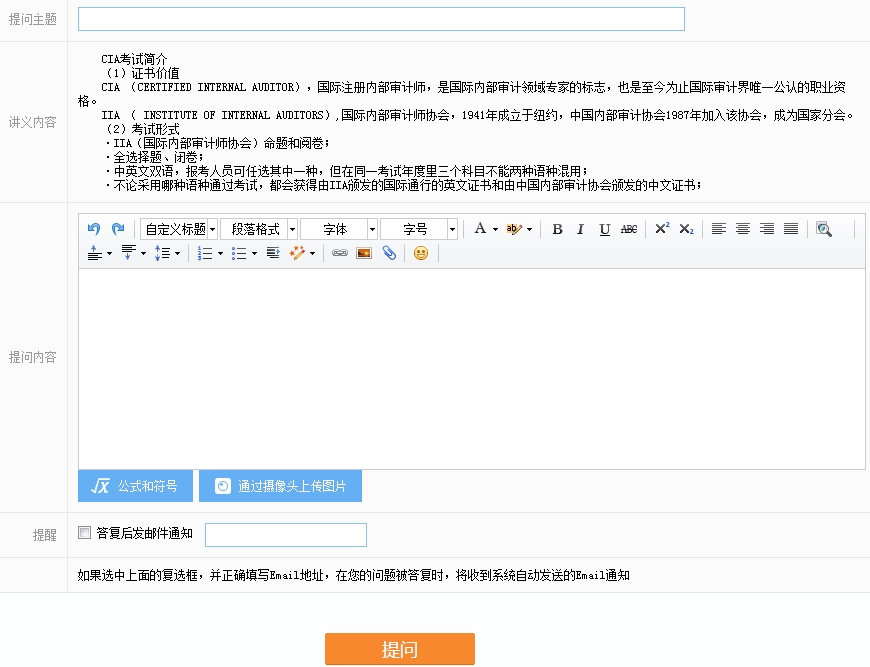Viewport: 870px width, 667px height.
Task: Insert an image into the question
Action: (364, 253)
